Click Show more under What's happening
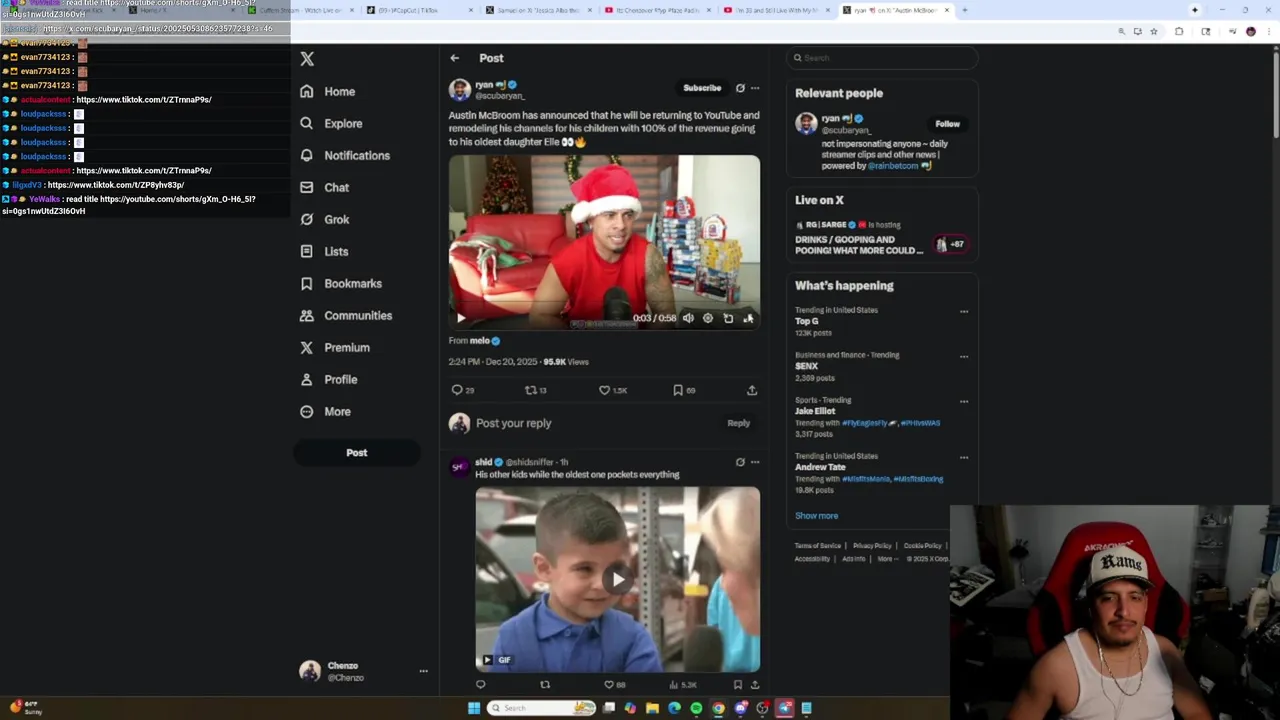This screenshot has width=1280, height=720. click(816, 516)
